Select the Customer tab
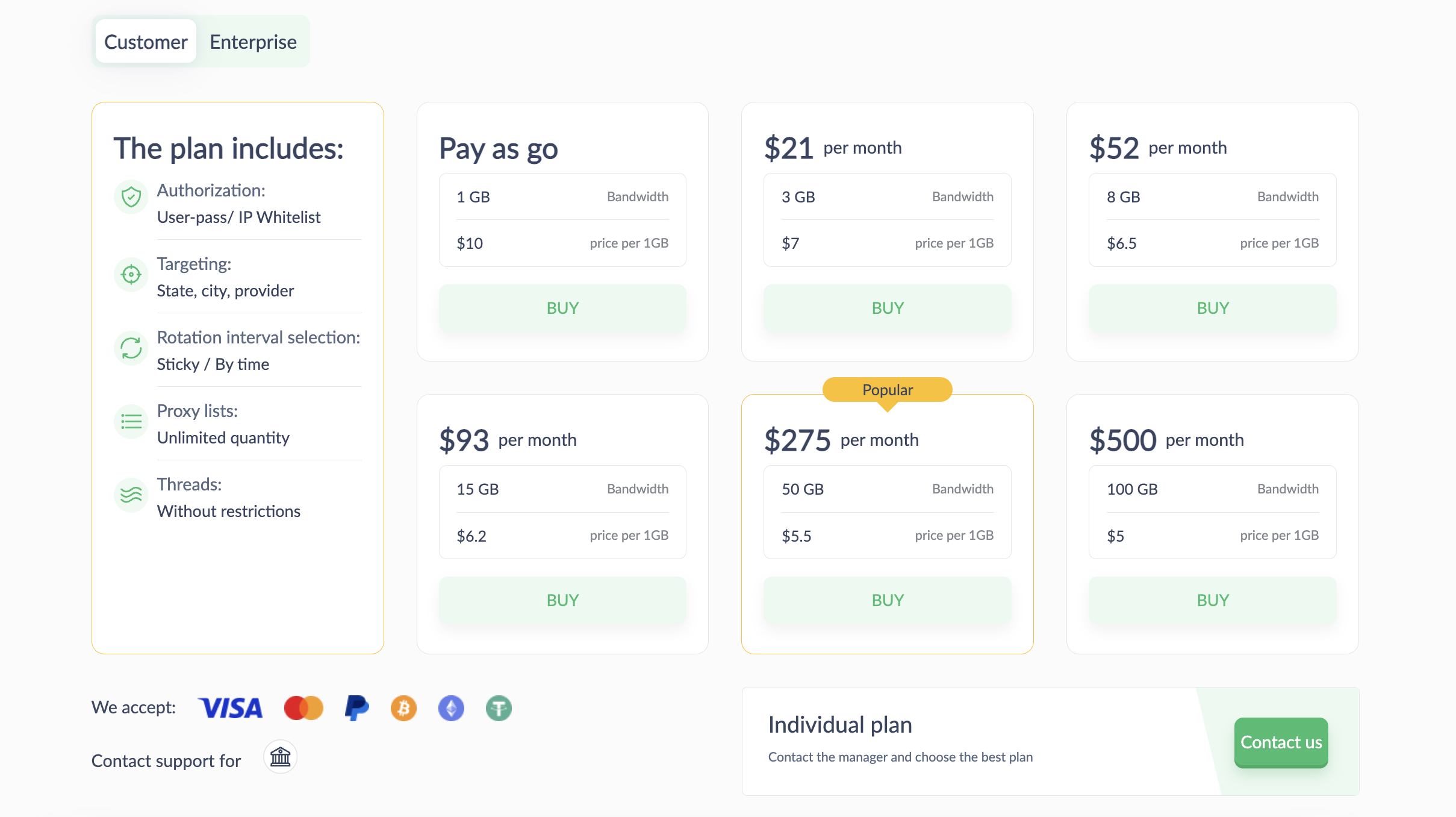This screenshot has height=817, width=1456. coord(146,42)
